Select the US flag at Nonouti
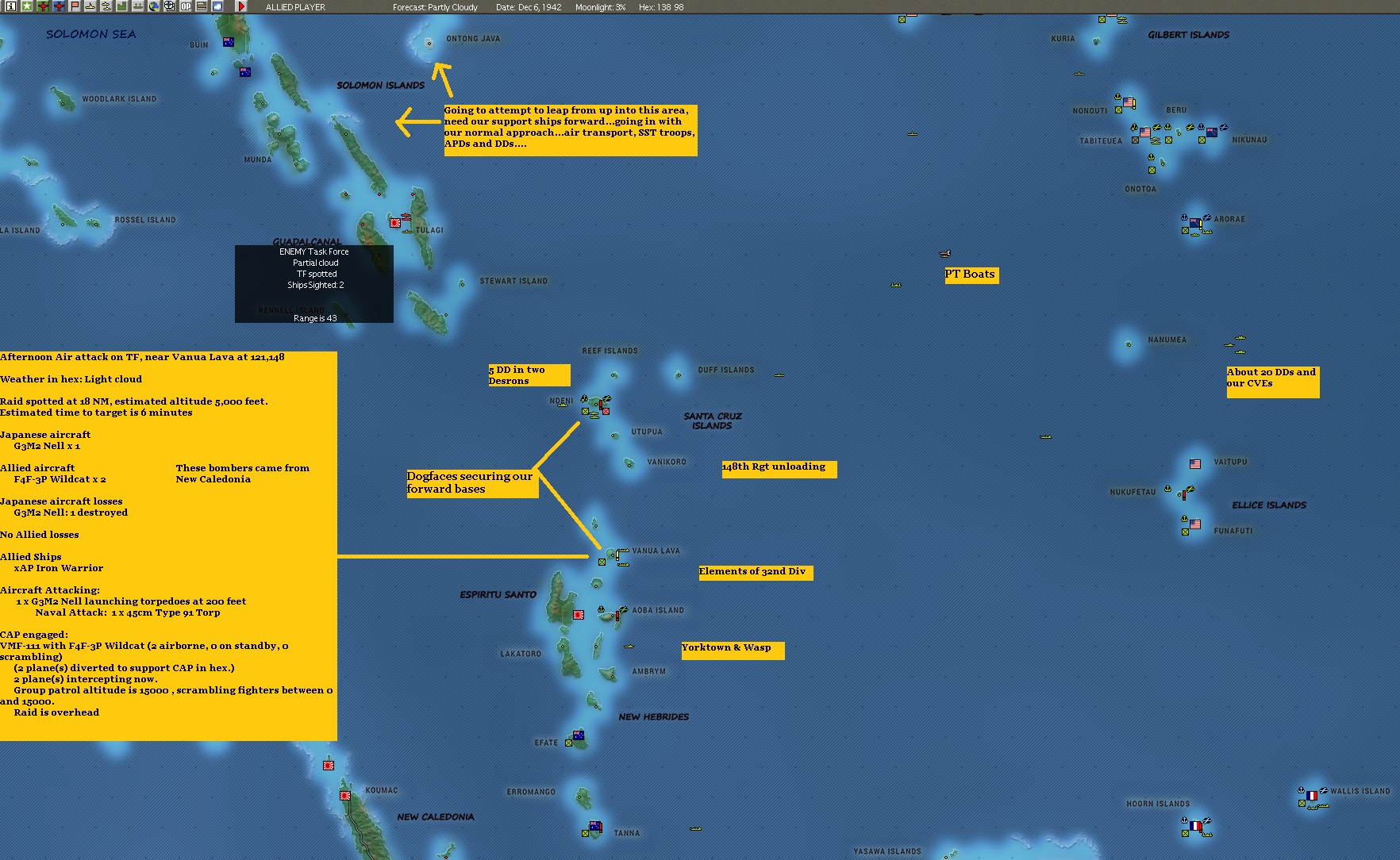The image size is (1400, 860). tap(1129, 102)
